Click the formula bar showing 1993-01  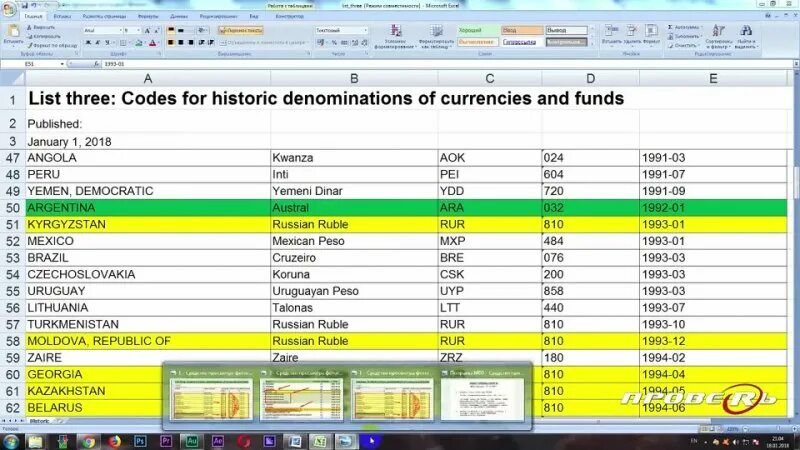tap(446, 64)
